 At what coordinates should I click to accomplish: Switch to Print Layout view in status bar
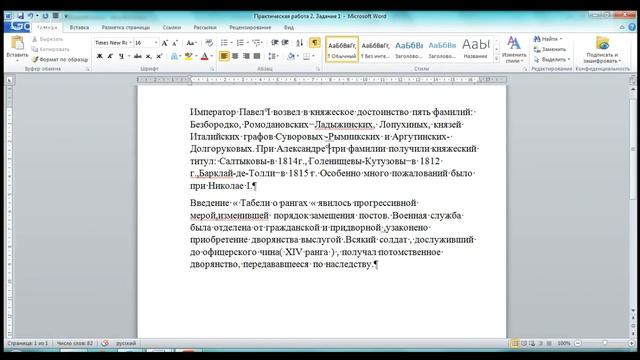515,343
